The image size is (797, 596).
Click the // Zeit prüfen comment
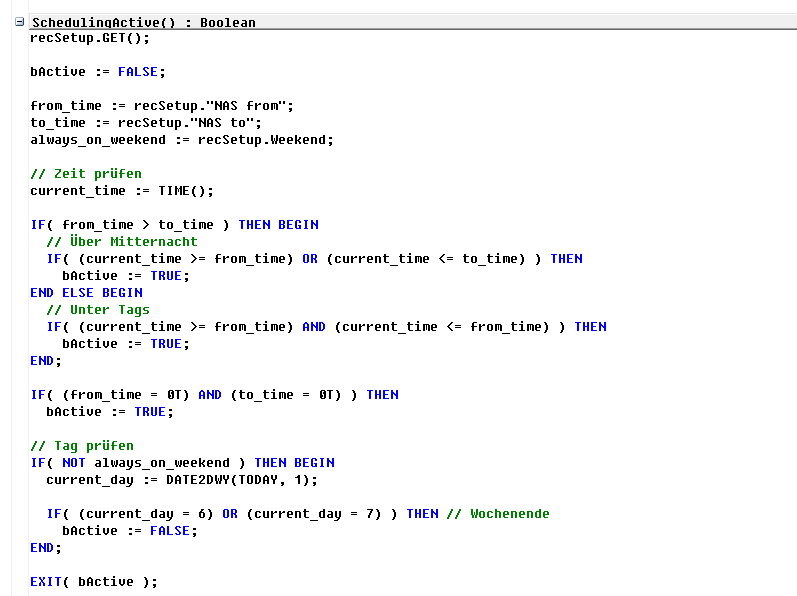coord(86,174)
